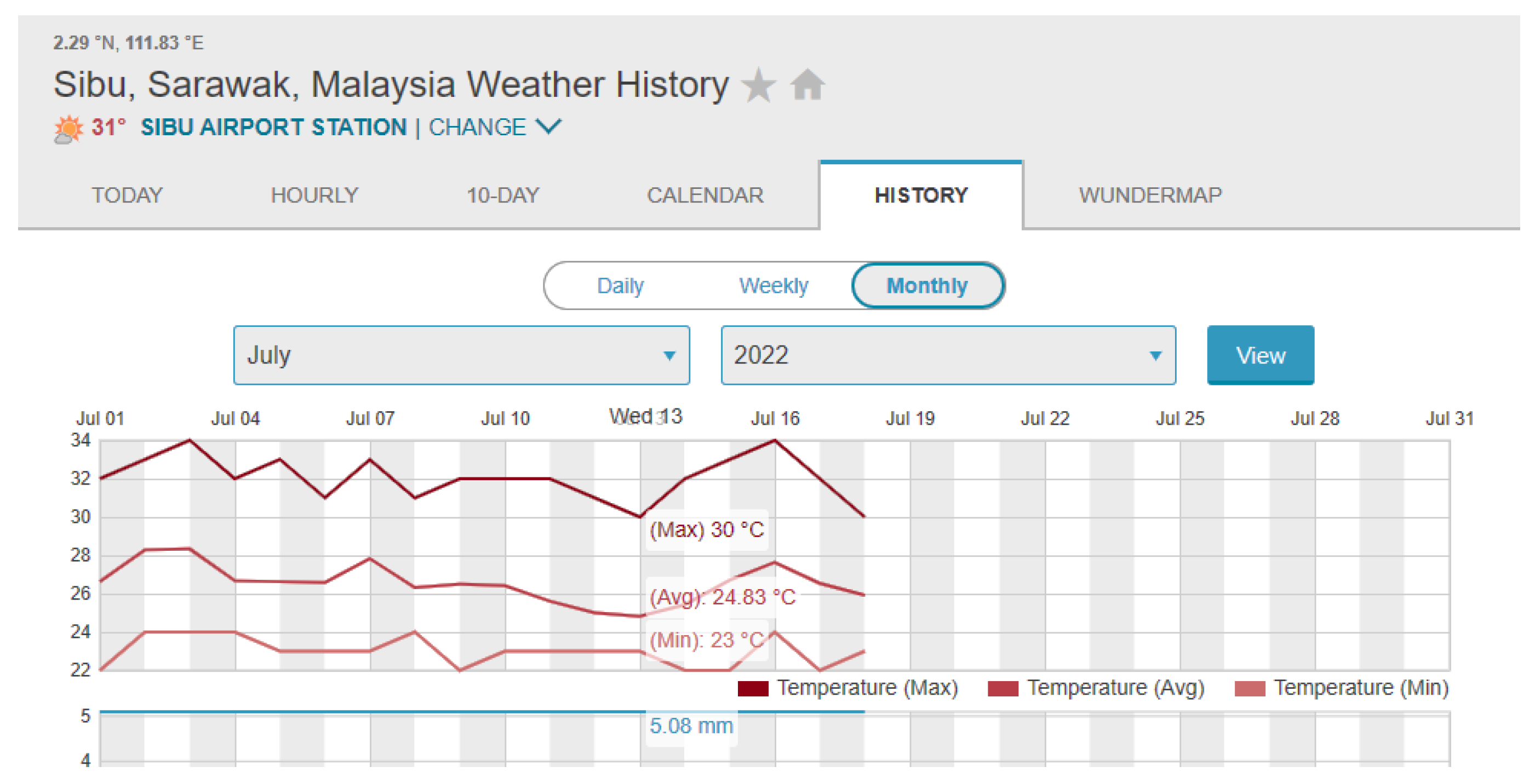1535x784 pixels.
Task: Open the TODAY tab
Action: pyautogui.click(x=127, y=195)
